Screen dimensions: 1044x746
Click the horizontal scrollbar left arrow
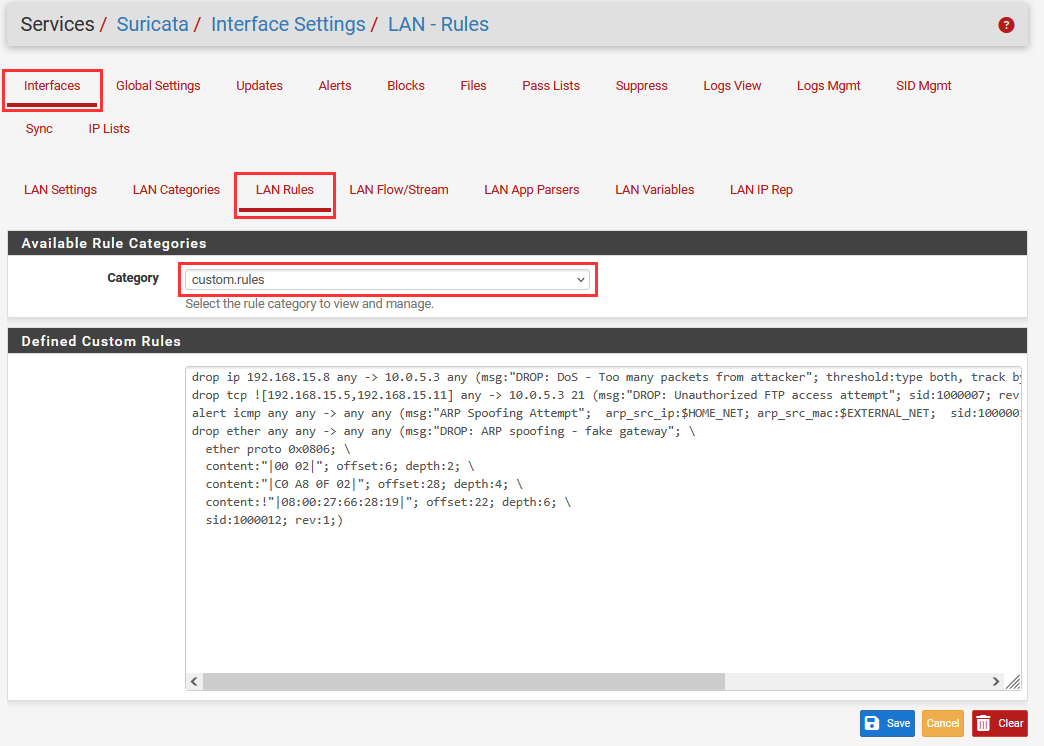coord(195,681)
